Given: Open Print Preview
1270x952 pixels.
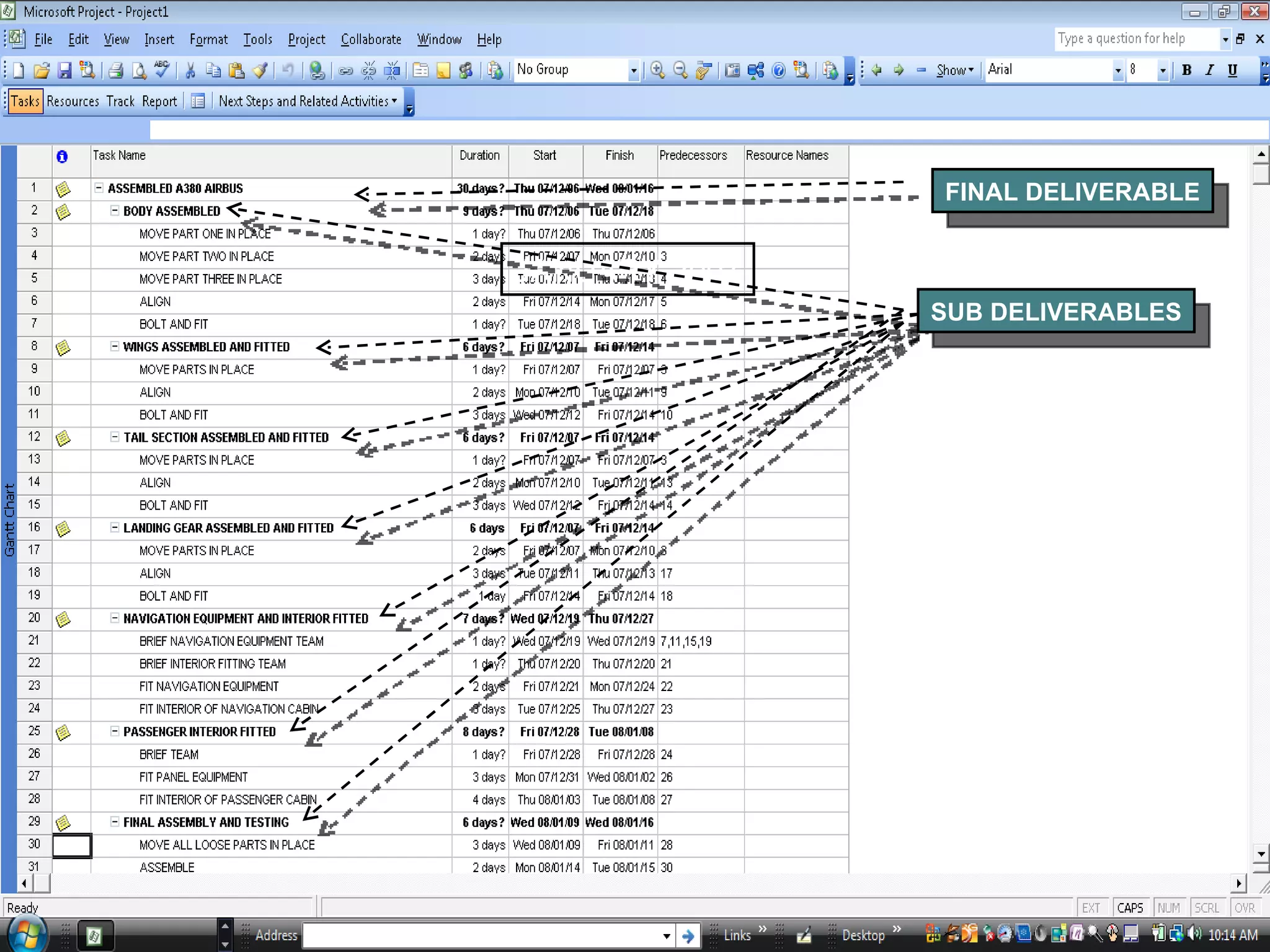Looking at the screenshot, I should pyautogui.click(x=139, y=71).
